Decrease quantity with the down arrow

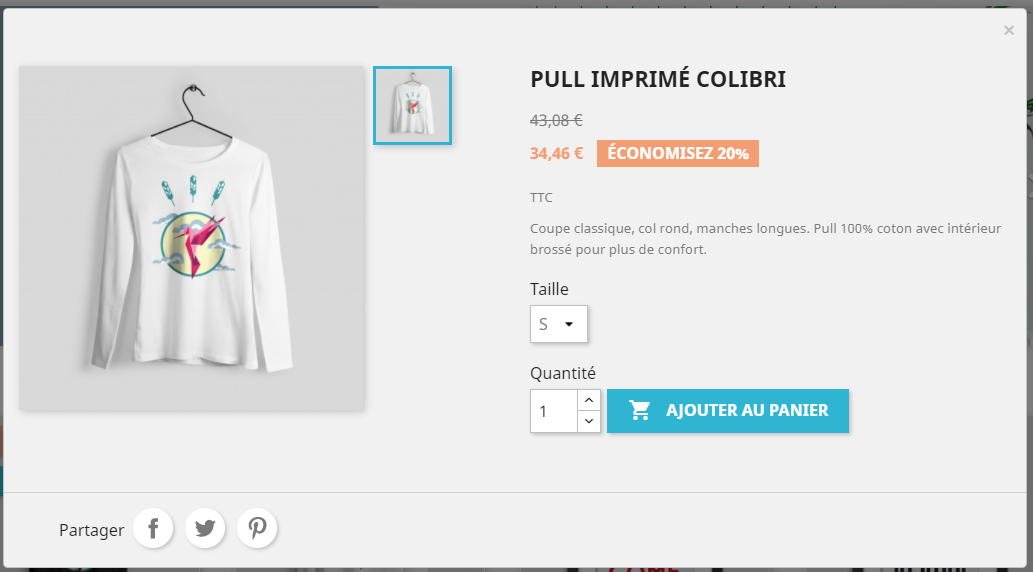click(589, 422)
